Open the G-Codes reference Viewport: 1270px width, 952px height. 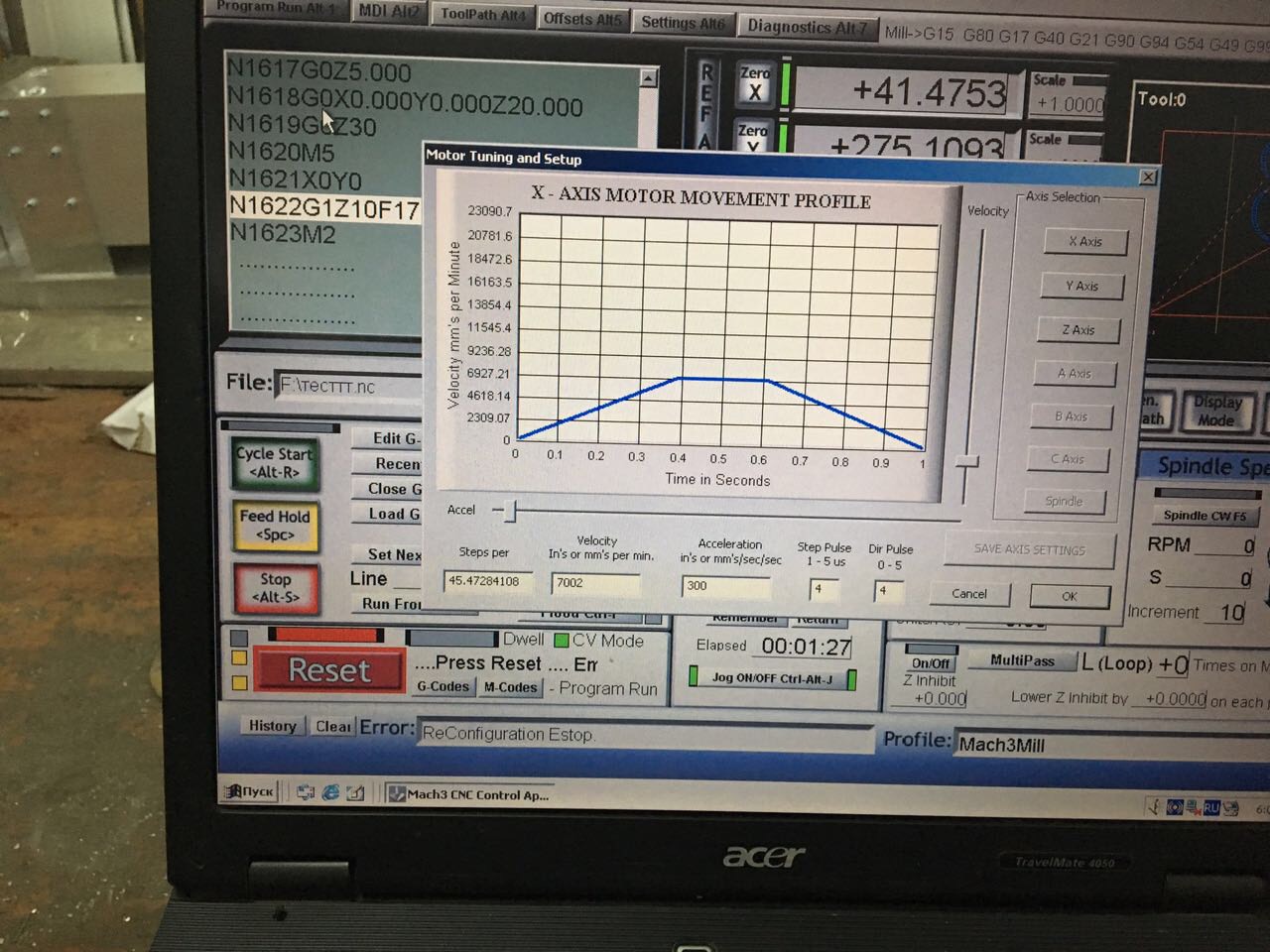click(x=443, y=686)
